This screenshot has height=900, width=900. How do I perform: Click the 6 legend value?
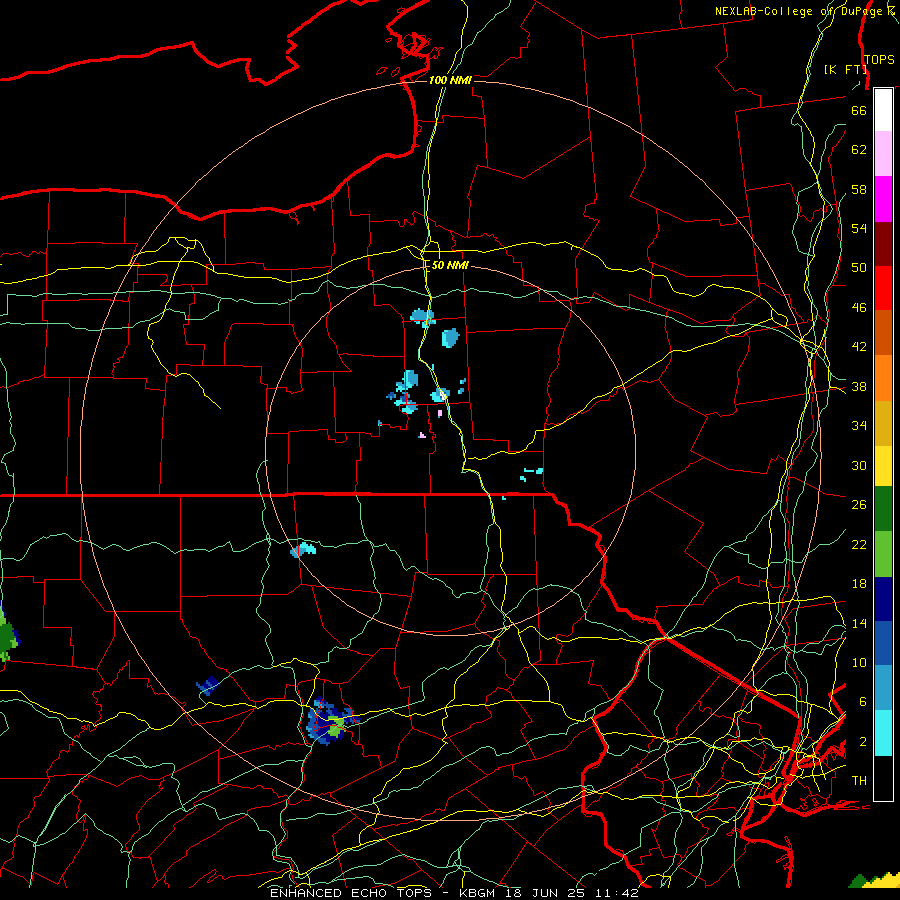862,702
